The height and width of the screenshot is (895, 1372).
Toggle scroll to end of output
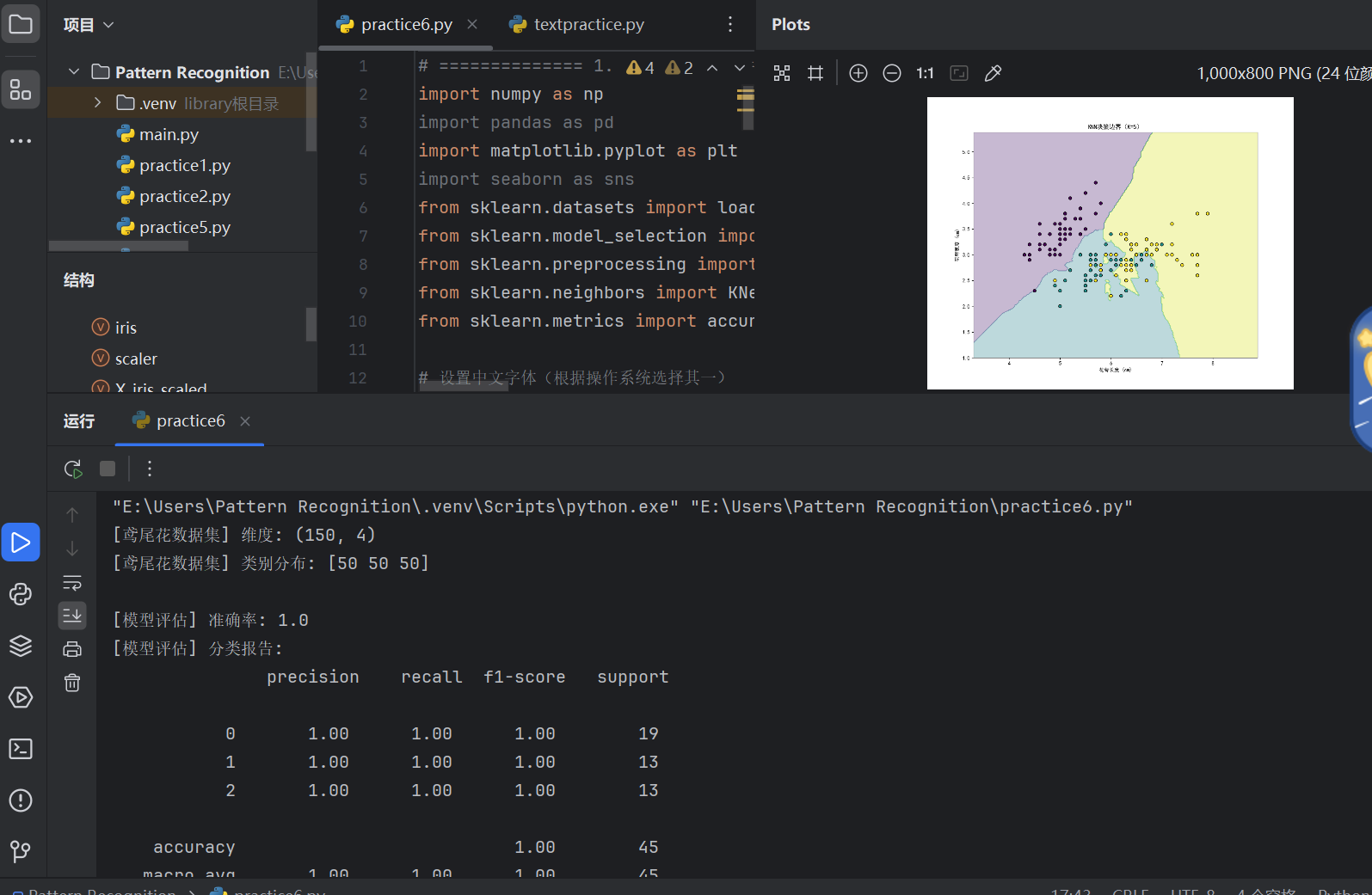pyautogui.click(x=72, y=616)
